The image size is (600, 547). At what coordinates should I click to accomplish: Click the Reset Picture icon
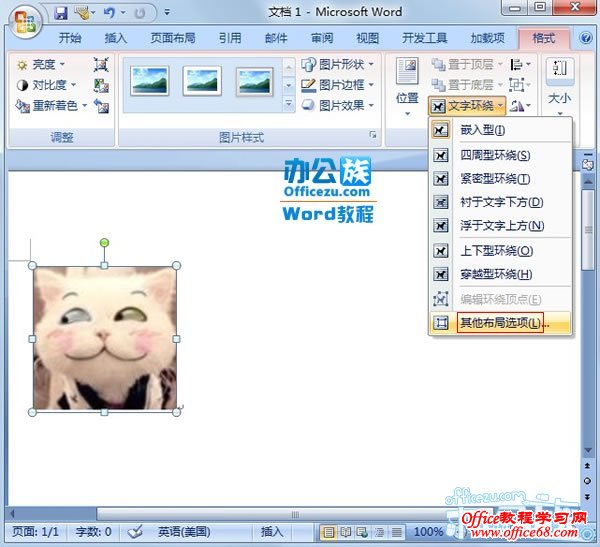(101, 106)
